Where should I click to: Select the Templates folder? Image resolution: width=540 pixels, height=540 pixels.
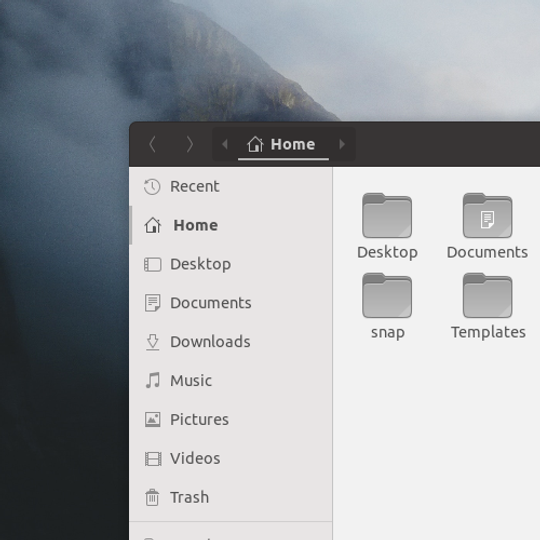click(488, 306)
